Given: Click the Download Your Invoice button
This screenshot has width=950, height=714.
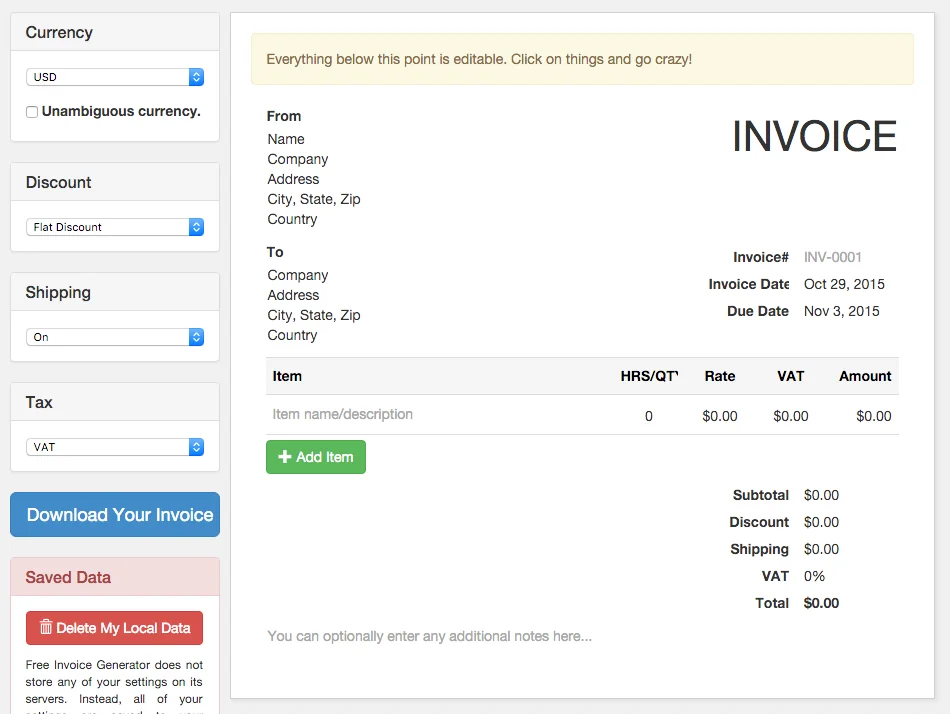Looking at the screenshot, I should point(114,514).
